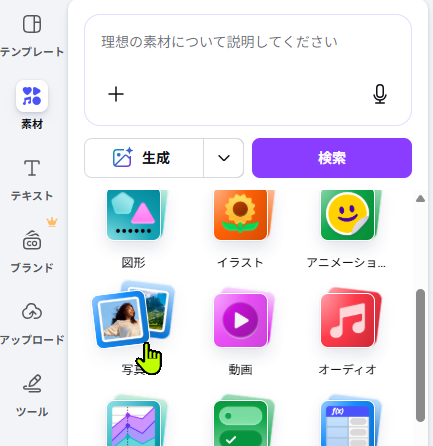Click the 動画 label text
This screenshot has height=446, width=433.
pyautogui.click(x=240, y=369)
